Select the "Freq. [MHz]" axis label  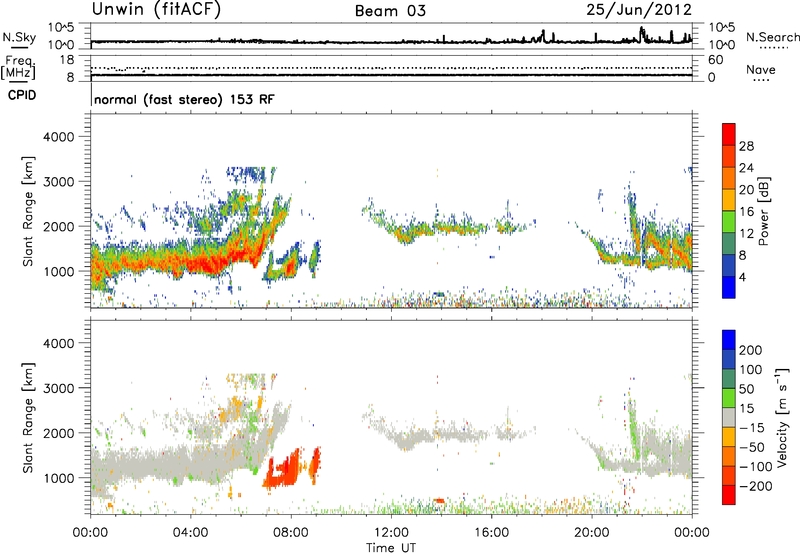18,68
